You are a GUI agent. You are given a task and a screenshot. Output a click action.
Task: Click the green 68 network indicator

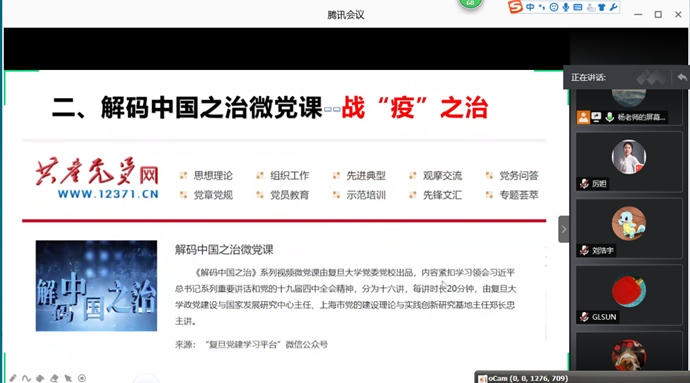click(x=470, y=4)
